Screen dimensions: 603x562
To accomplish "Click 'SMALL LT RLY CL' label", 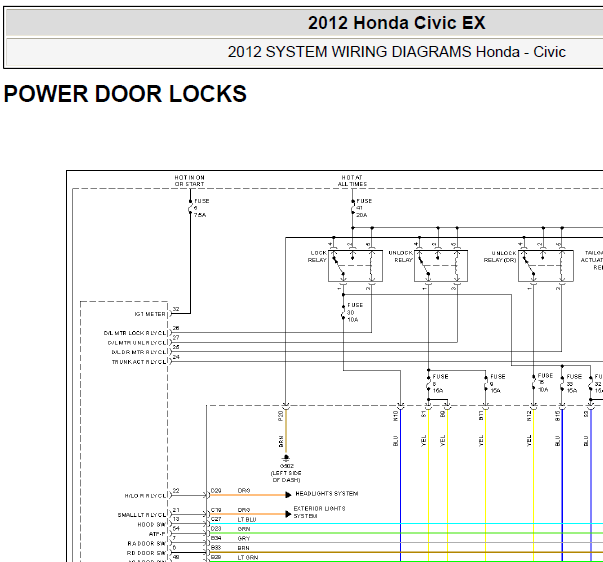I will click(142, 515).
